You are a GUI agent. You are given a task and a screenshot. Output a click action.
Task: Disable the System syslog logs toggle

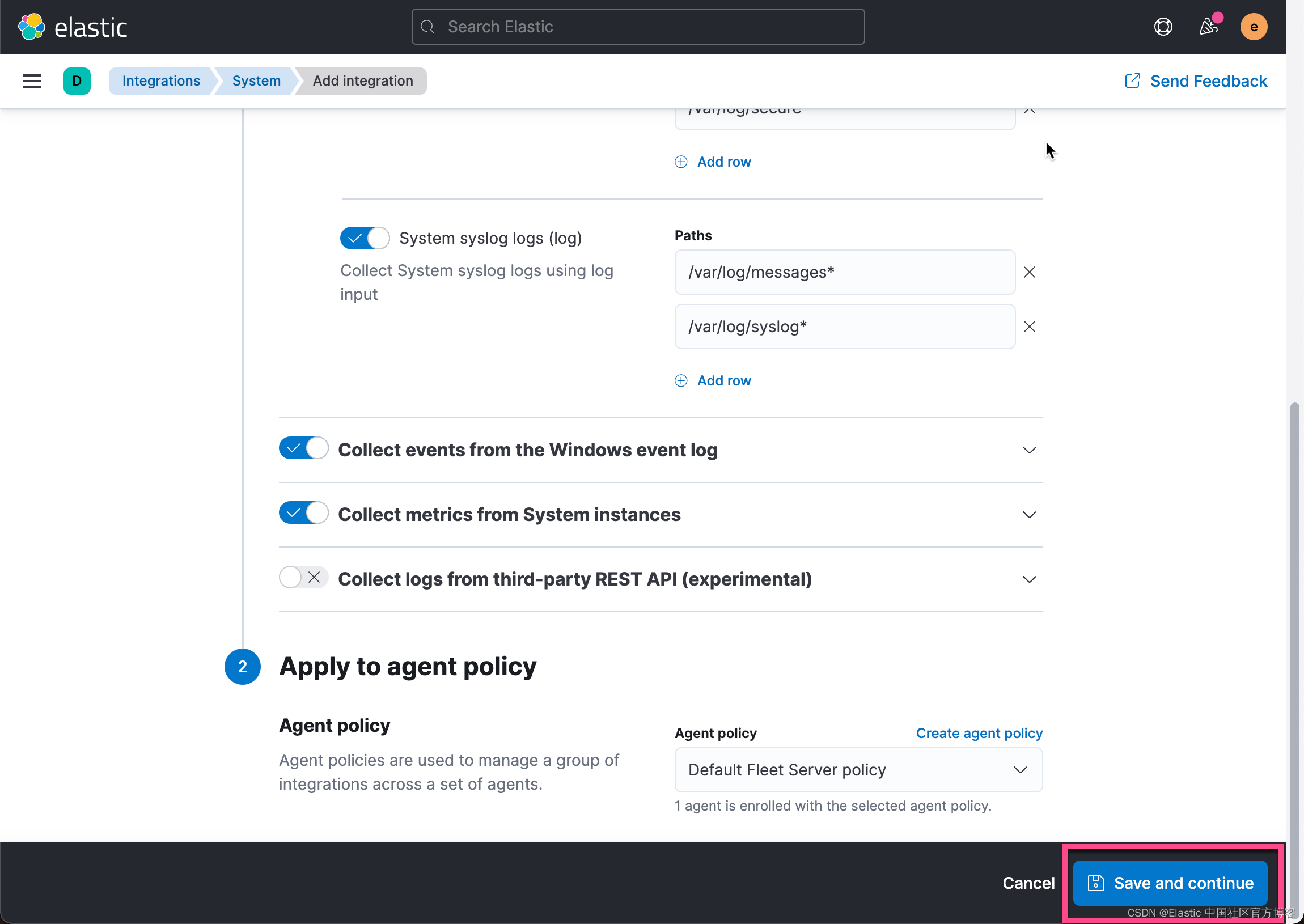pyautogui.click(x=365, y=238)
